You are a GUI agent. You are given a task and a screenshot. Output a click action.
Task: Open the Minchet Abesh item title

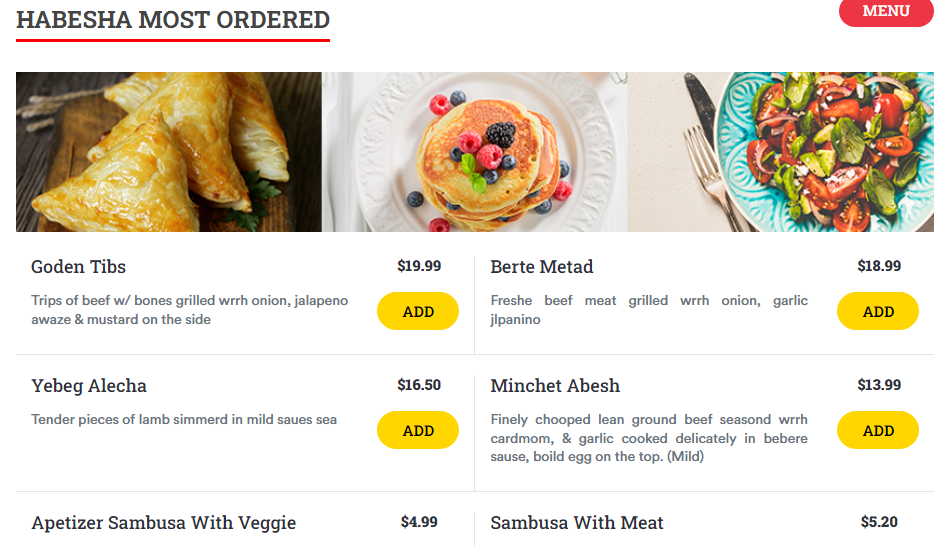click(x=555, y=386)
